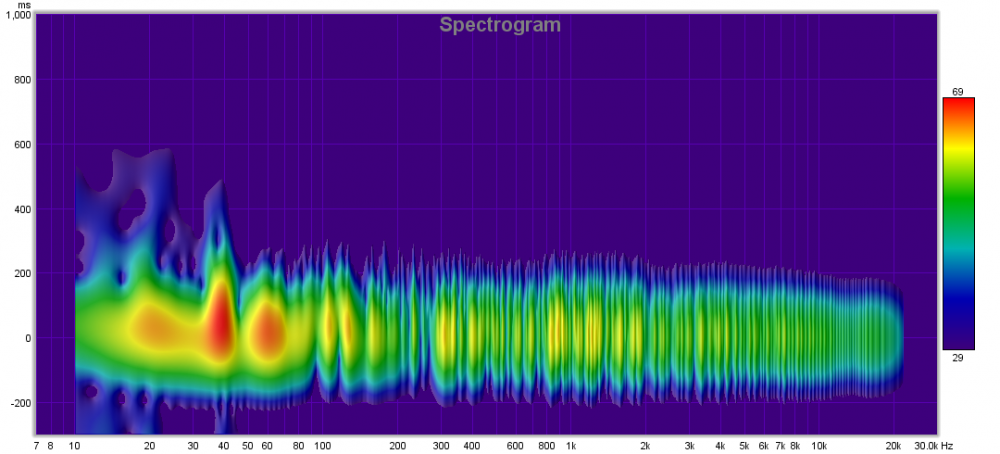This screenshot has width=1000, height=454.
Task: Click the 80 label on the frequency axis
Action: [x=298, y=446]
